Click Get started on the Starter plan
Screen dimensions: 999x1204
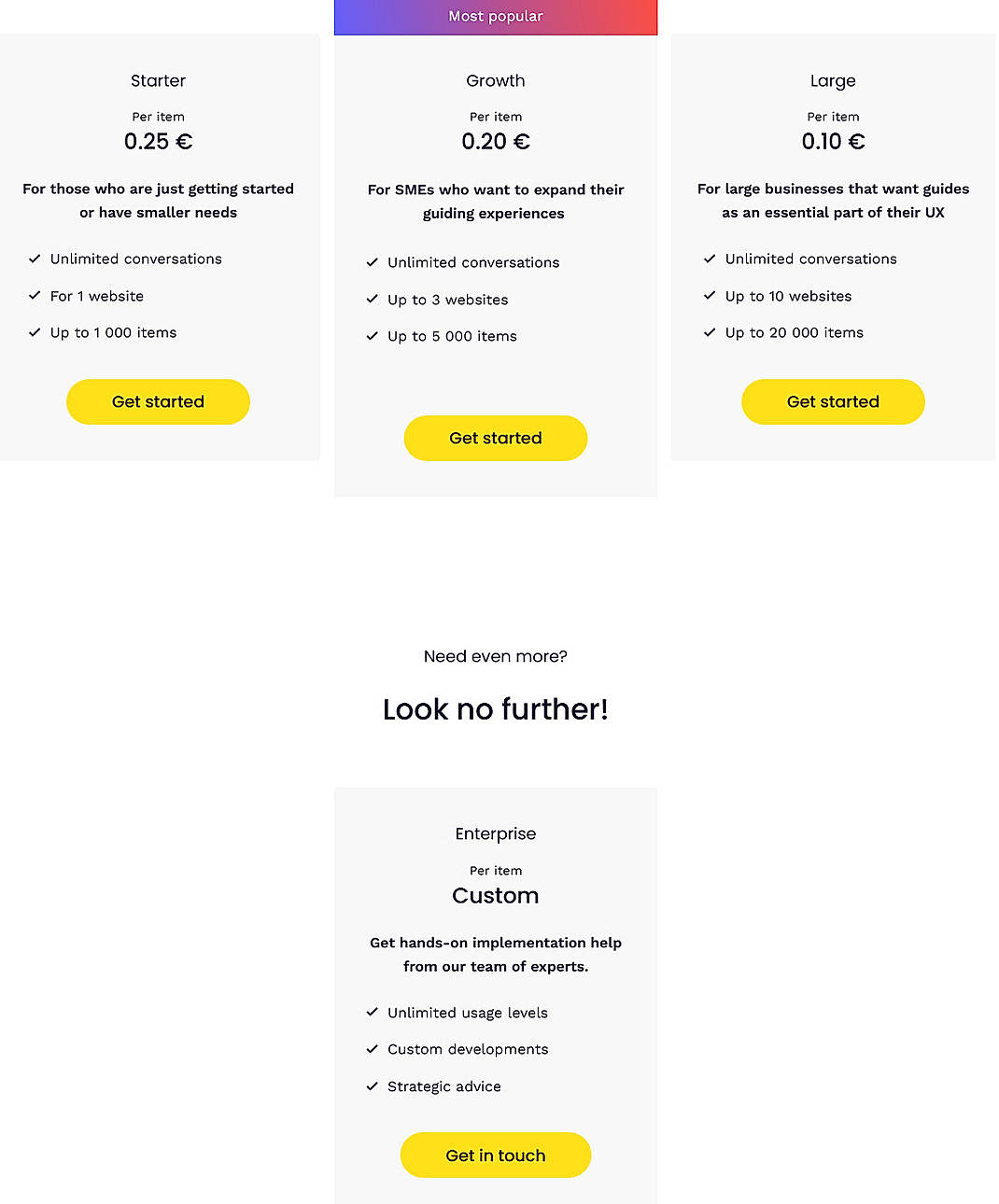pos(158,401)
